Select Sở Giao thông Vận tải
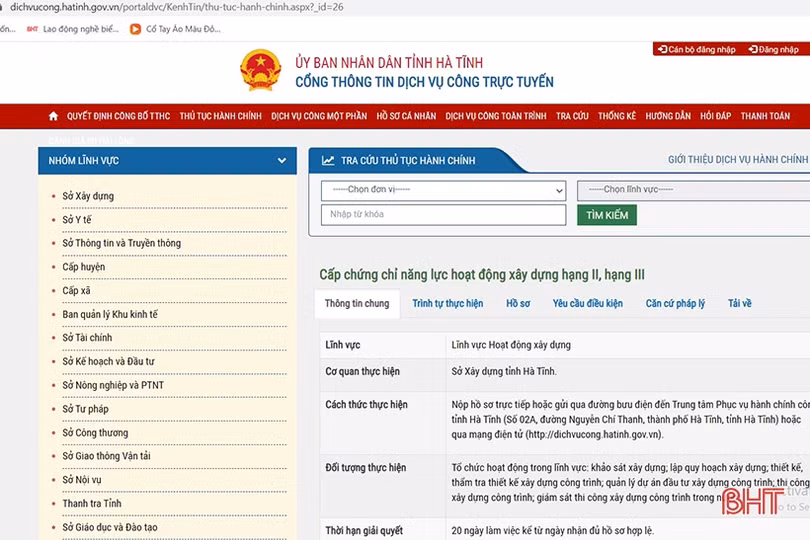810x540 pixels. [x=106, y=456]
